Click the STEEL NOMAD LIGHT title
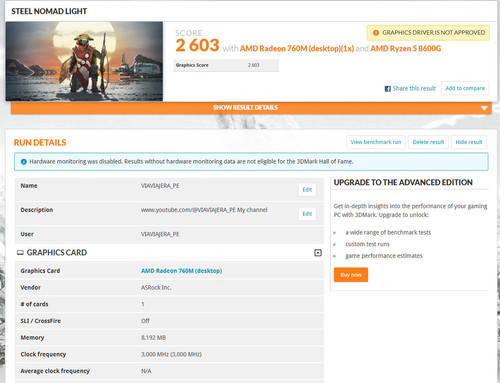The width and height of the screenshot is (500, 383). [x=49, y=11]
